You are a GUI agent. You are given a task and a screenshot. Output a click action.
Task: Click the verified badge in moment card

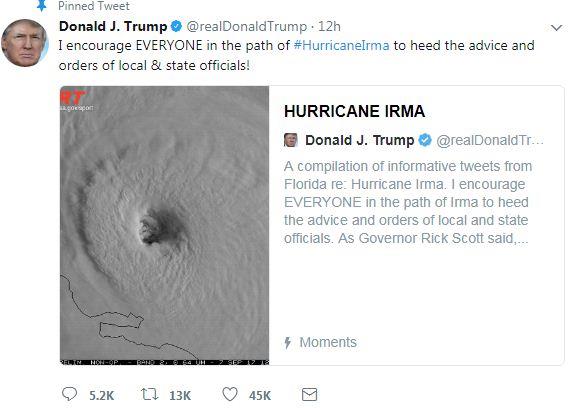(x=425, y=140)
